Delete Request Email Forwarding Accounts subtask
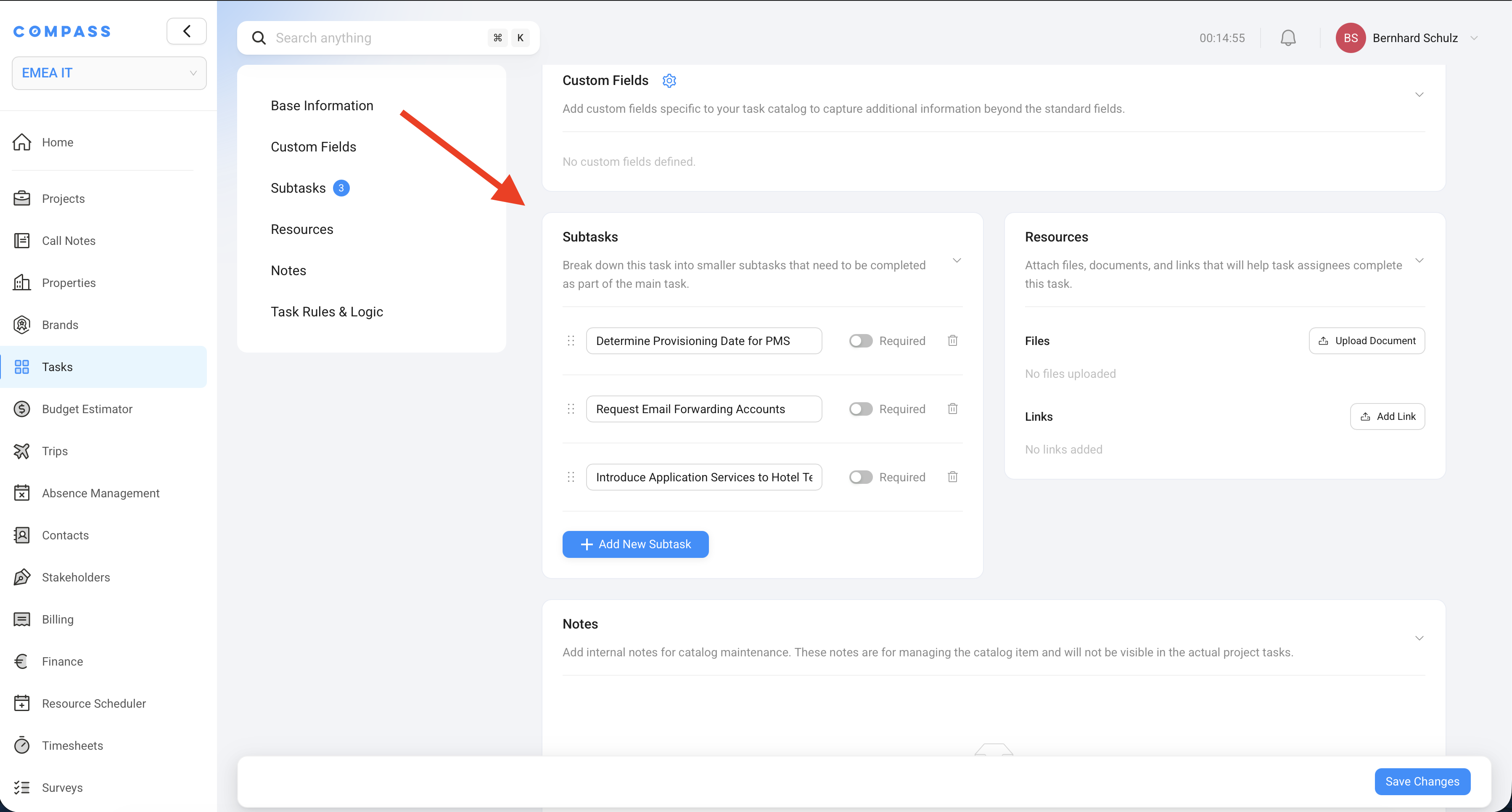This screenshot has height=812, width=1512. click(953, 409)
